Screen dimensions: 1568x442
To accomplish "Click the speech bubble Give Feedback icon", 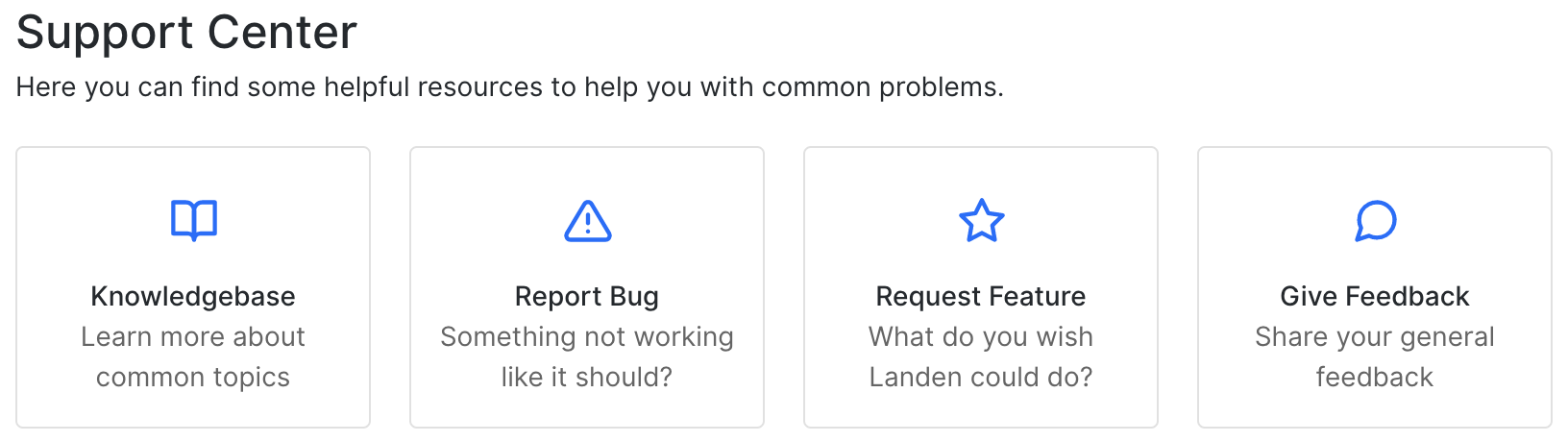I will click(1375, 220).
